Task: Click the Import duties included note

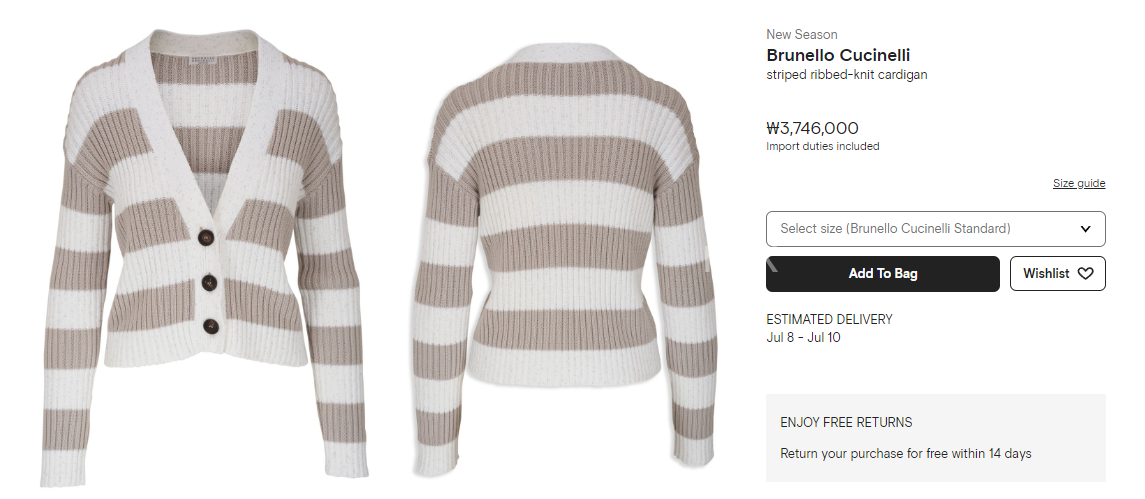Action: point(822,146)
